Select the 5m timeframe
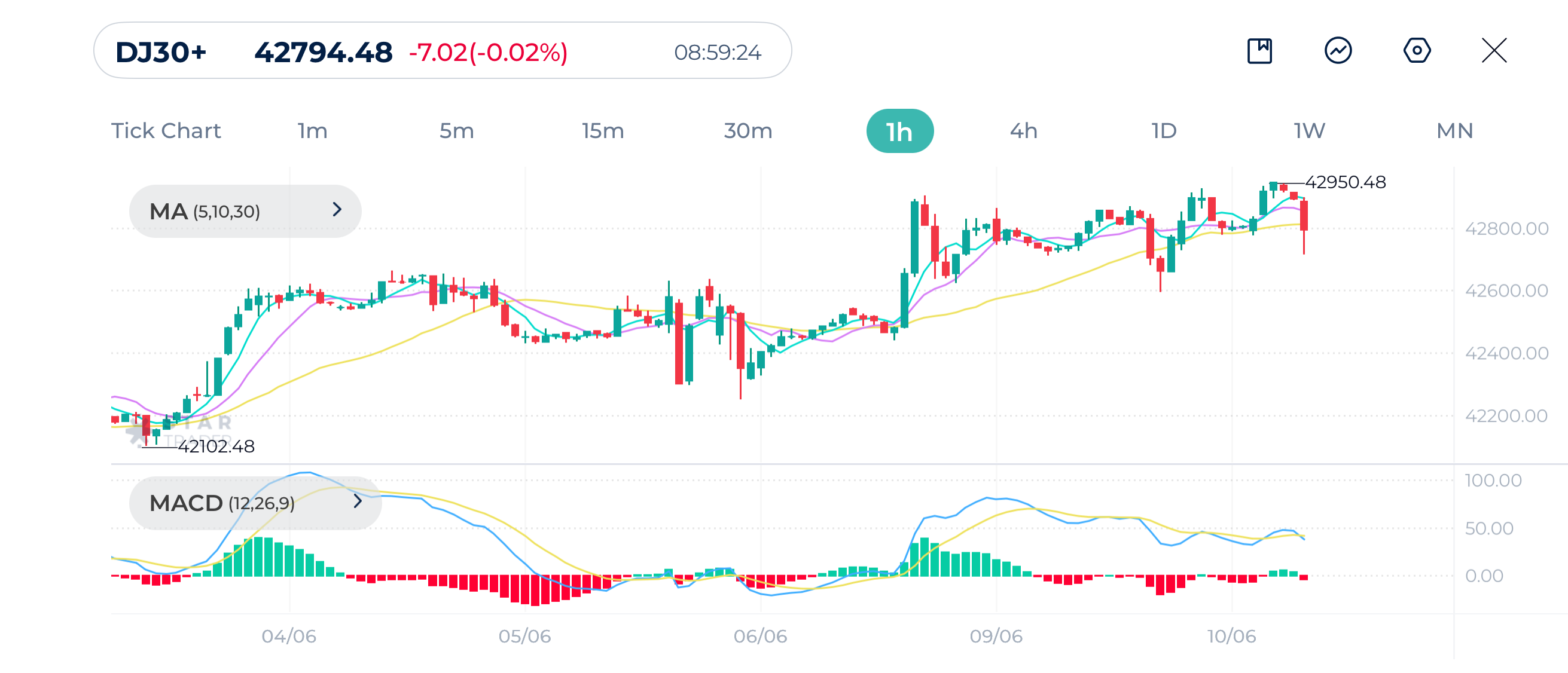The image size is (1568, 673). click(456, 131)
